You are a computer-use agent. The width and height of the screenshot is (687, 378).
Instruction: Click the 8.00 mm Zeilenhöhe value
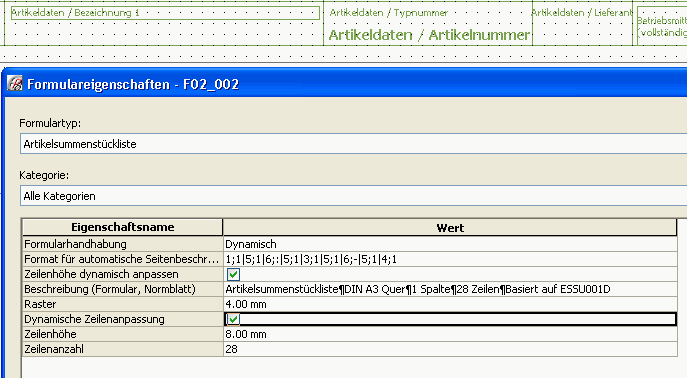450,334
